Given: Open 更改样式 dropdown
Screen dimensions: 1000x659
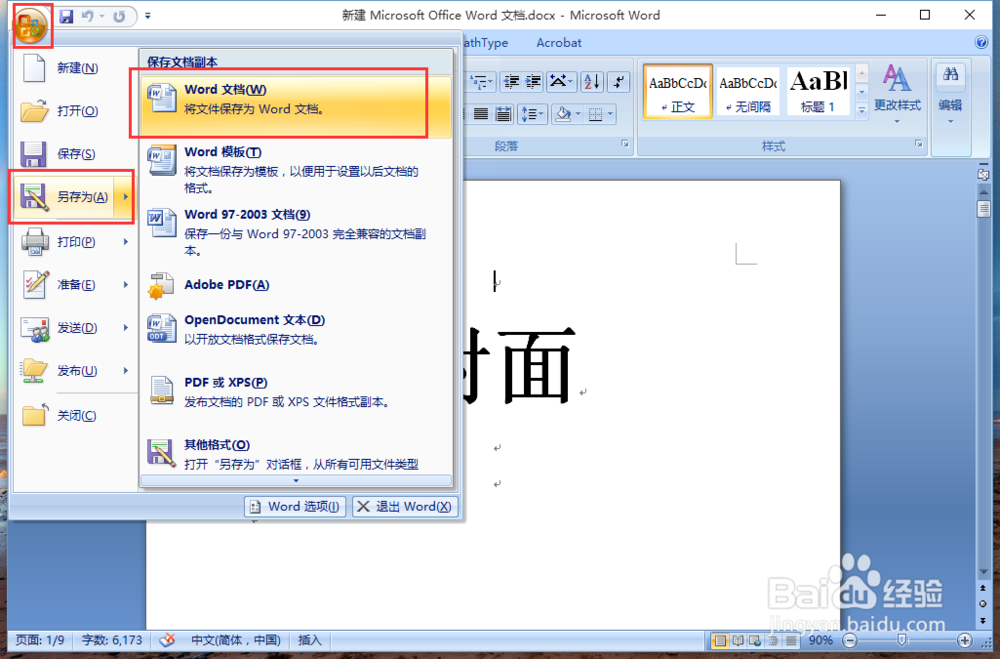Looking at the screenshot, I should pyautogui.click(x=897, y=94).
